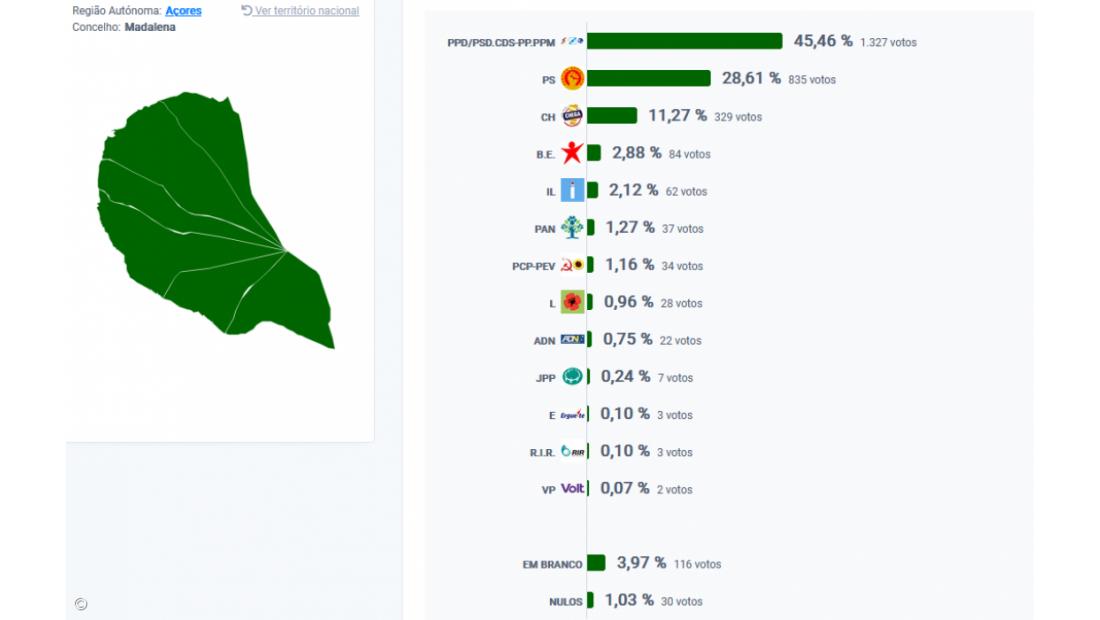The width and height of the screenshot is (1100, 620).
Task: Click the JPP green logo icon
Action: [572, 377]
